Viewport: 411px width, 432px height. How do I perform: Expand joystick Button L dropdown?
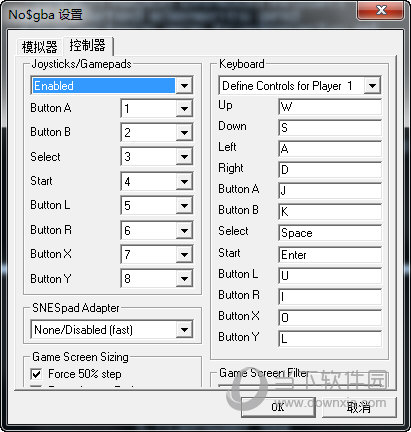[157, 205]
